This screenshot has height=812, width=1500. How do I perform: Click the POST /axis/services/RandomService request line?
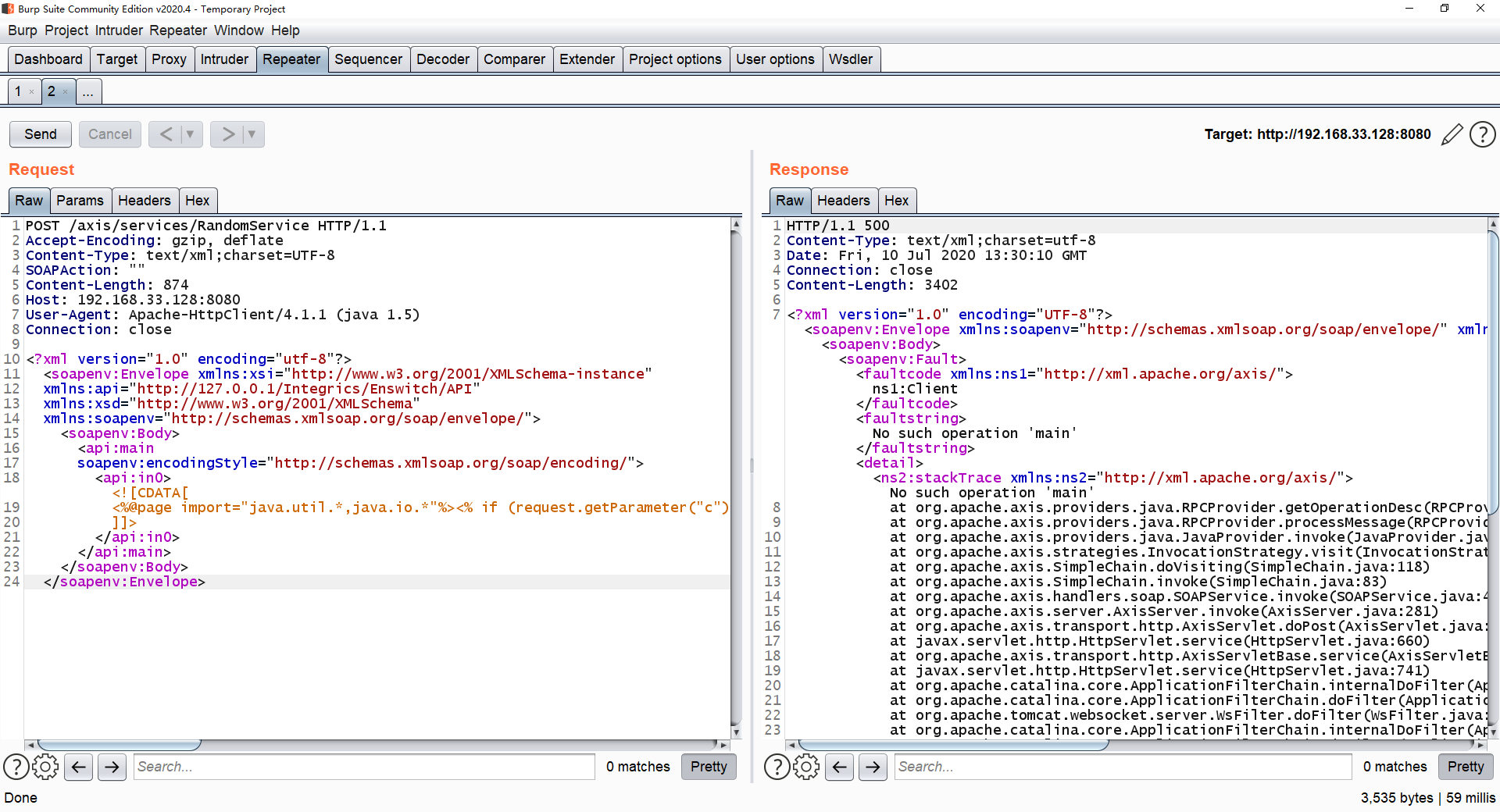206,226
